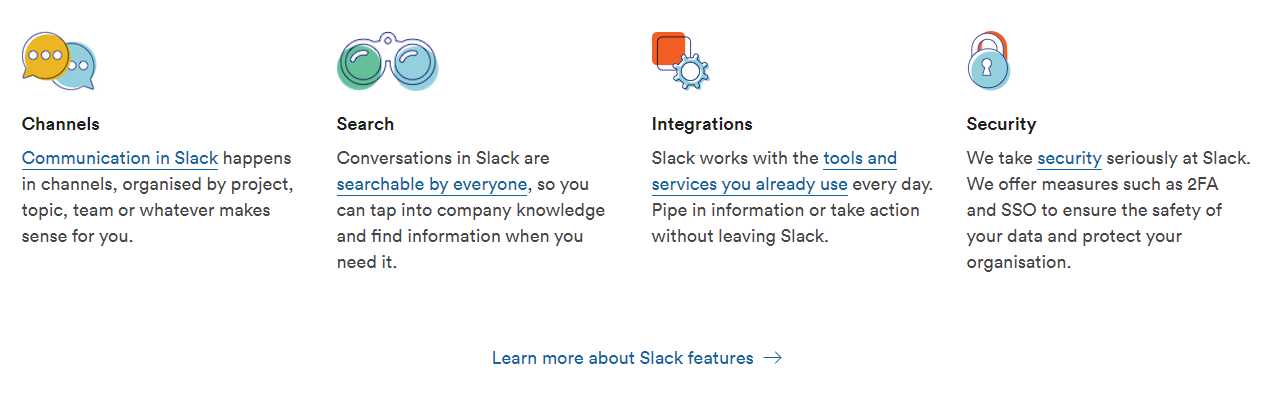The image size is (1285, 400).
Task: Select the Integrations heading
Action: coord(702,124)
